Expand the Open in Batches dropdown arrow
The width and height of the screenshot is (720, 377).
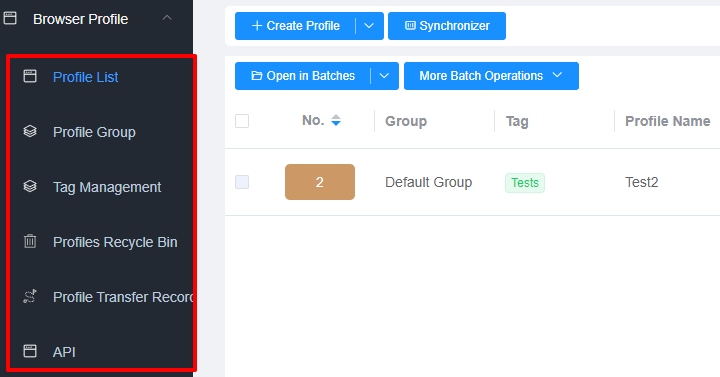(384, 76)
